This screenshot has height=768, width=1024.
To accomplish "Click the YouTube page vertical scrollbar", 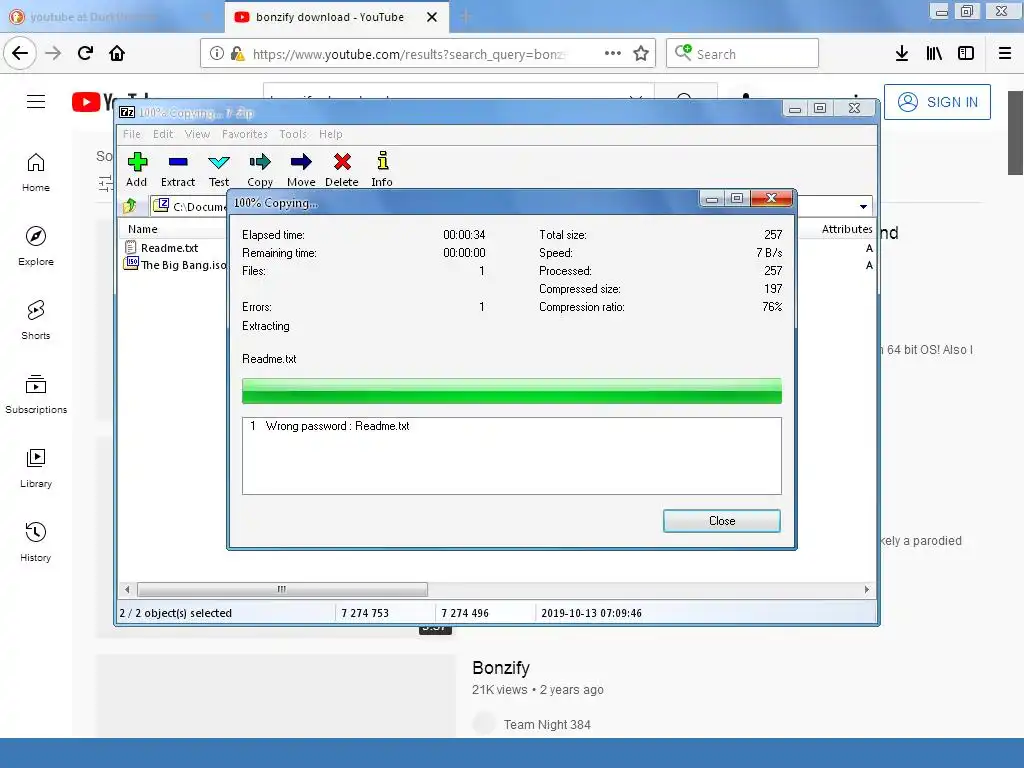I will (x=1015, y=133).
